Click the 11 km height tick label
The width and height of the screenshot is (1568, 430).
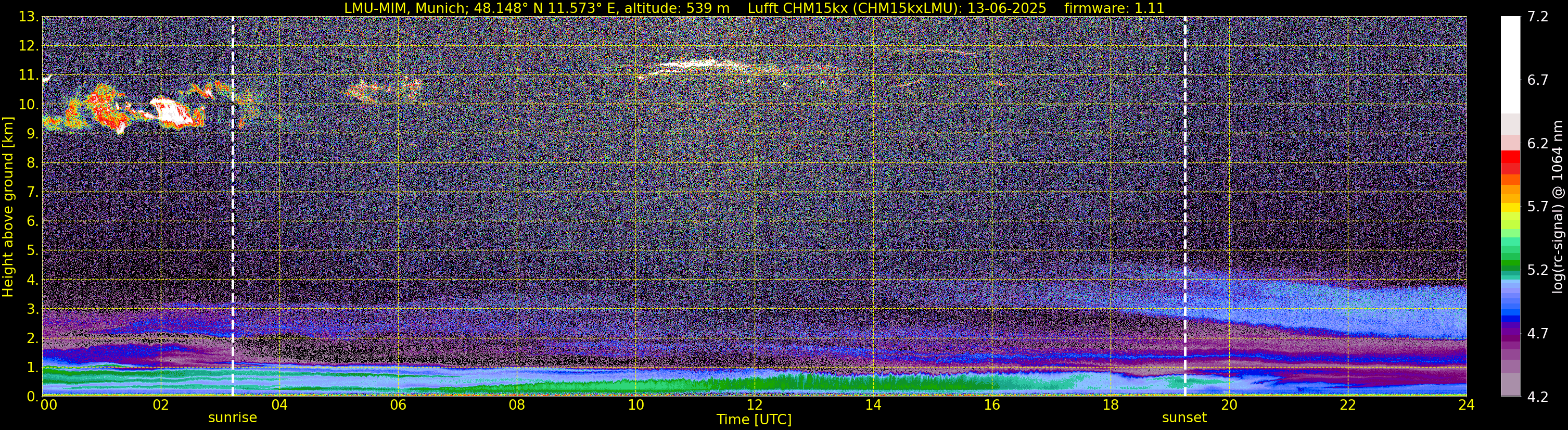[29, 75]
